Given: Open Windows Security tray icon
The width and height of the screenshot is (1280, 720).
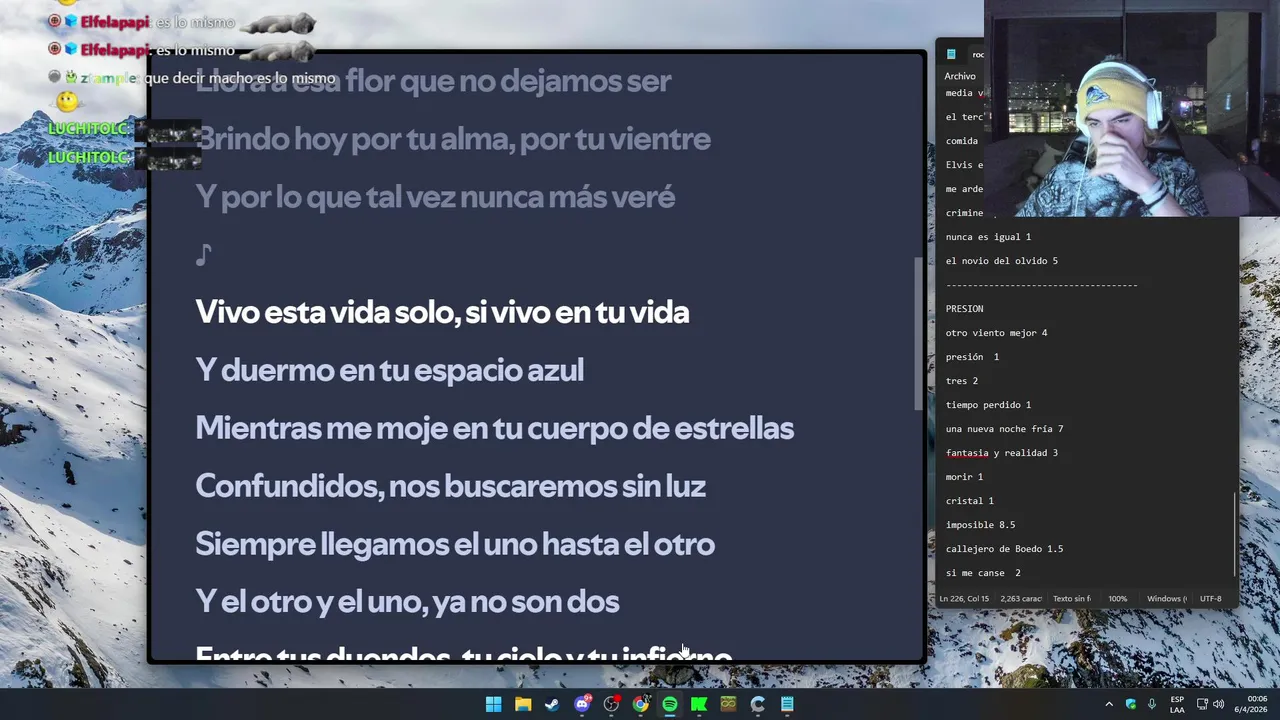Looking at the screenshot, I should click(1131, 704).
